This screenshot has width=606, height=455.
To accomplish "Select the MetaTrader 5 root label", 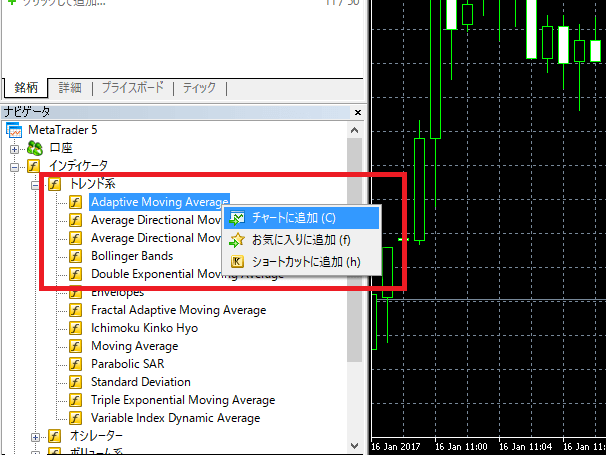I will 62,130.
